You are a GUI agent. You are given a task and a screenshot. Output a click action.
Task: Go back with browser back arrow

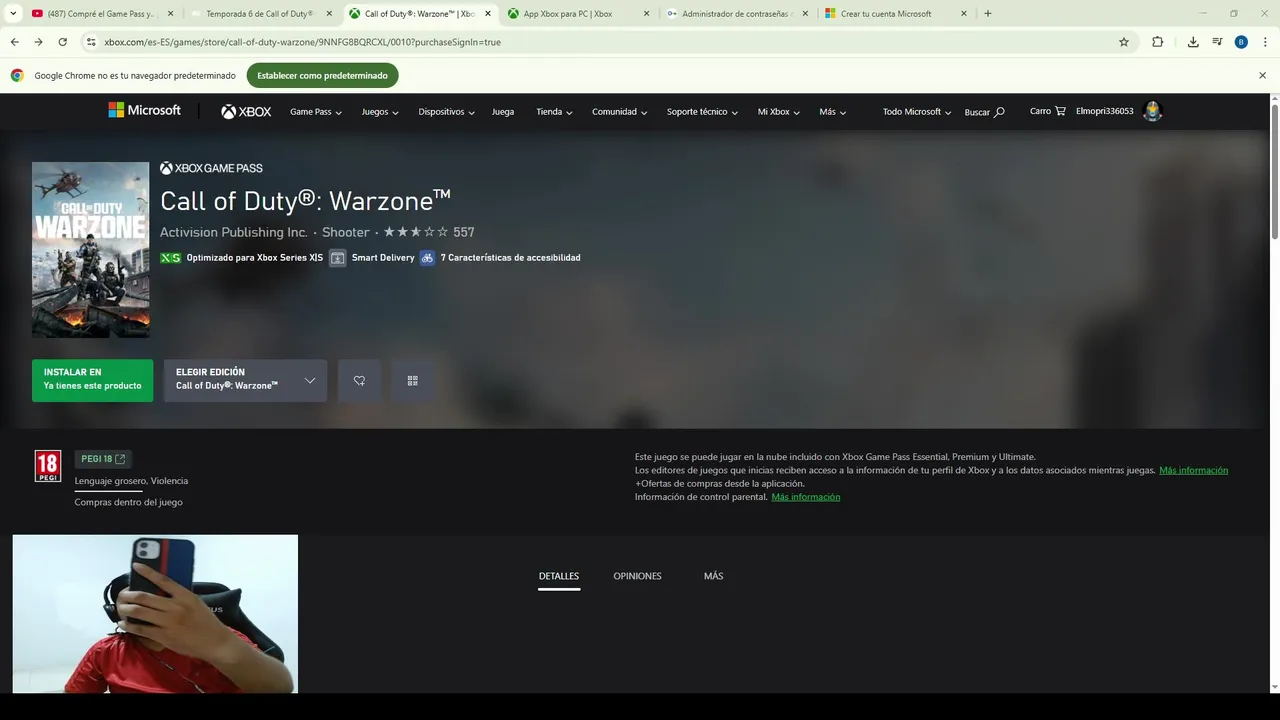tap(14, 42)
